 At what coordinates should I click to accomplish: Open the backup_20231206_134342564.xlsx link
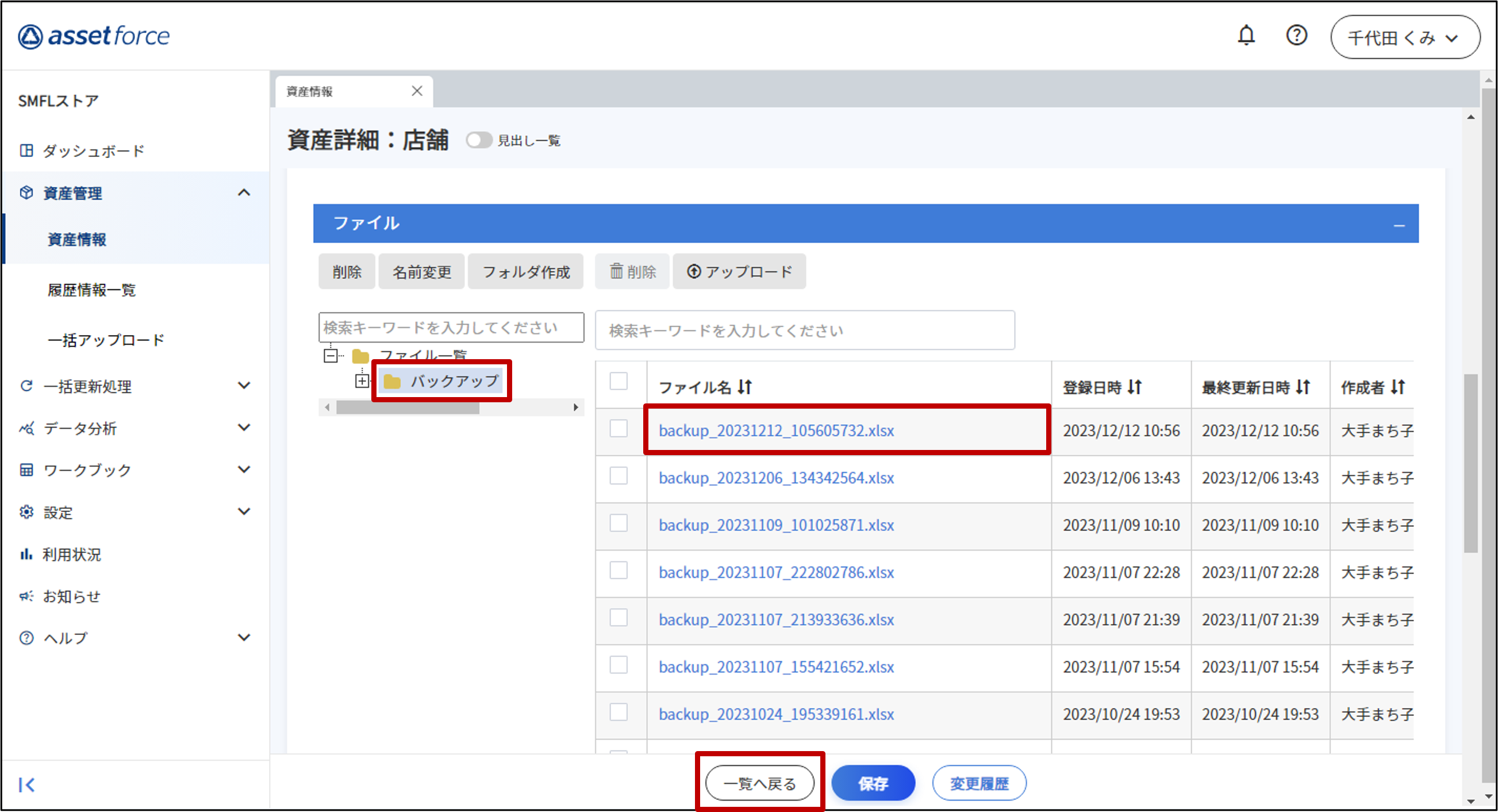tap(776, 478)
